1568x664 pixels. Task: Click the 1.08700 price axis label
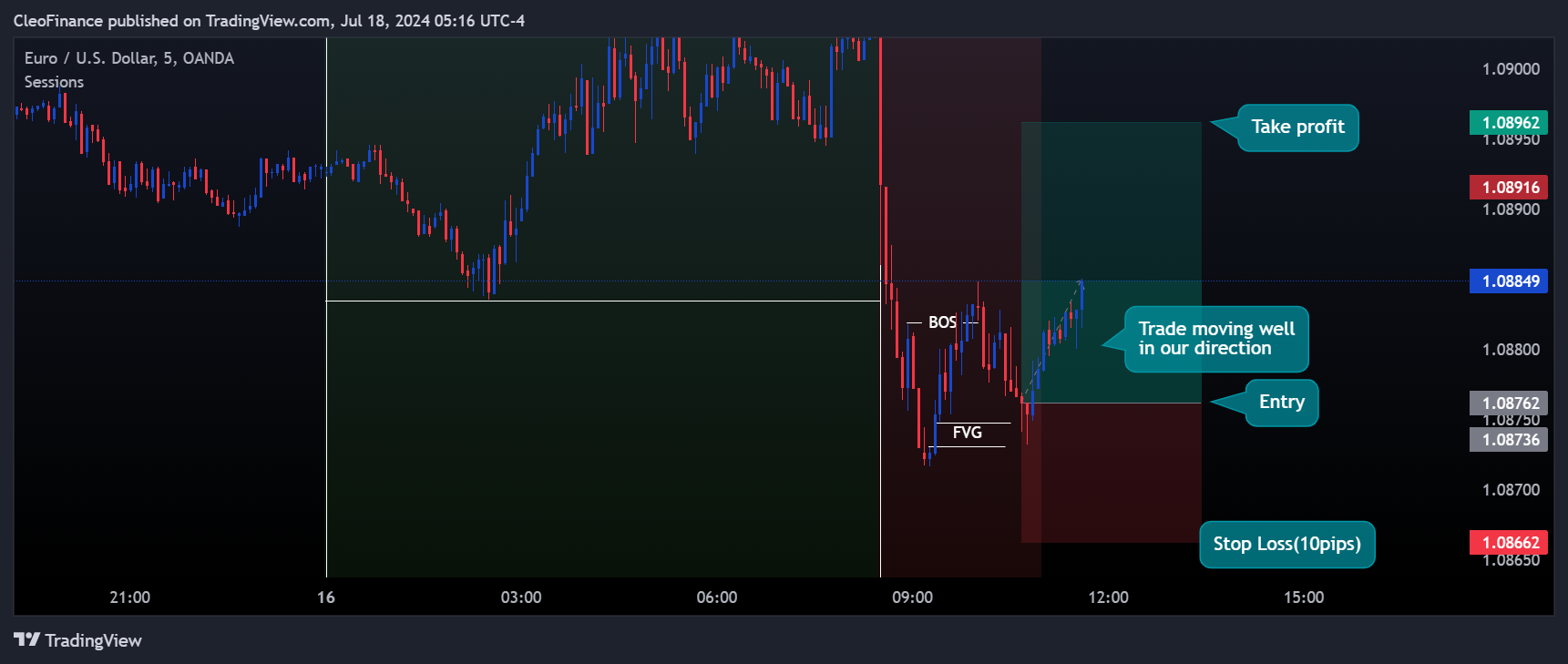tap(1511, 490)
